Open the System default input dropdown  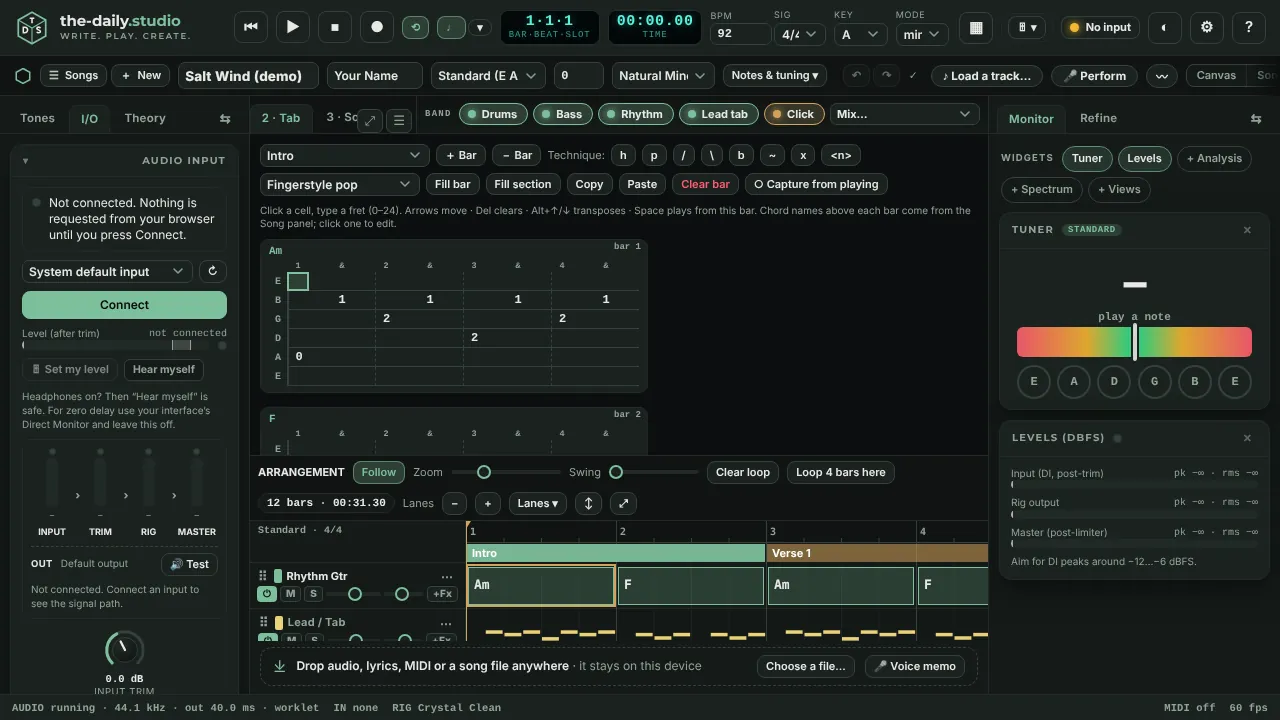click(x=107, y=271)
